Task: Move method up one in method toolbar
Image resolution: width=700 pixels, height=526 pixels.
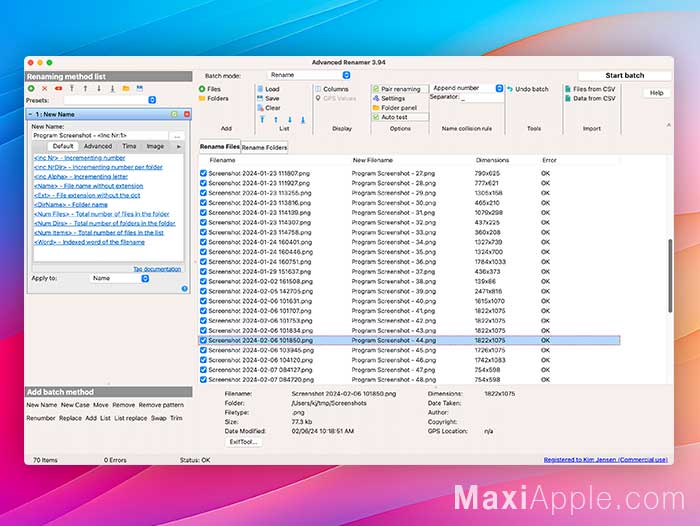Action: click(x=85, y=88)
